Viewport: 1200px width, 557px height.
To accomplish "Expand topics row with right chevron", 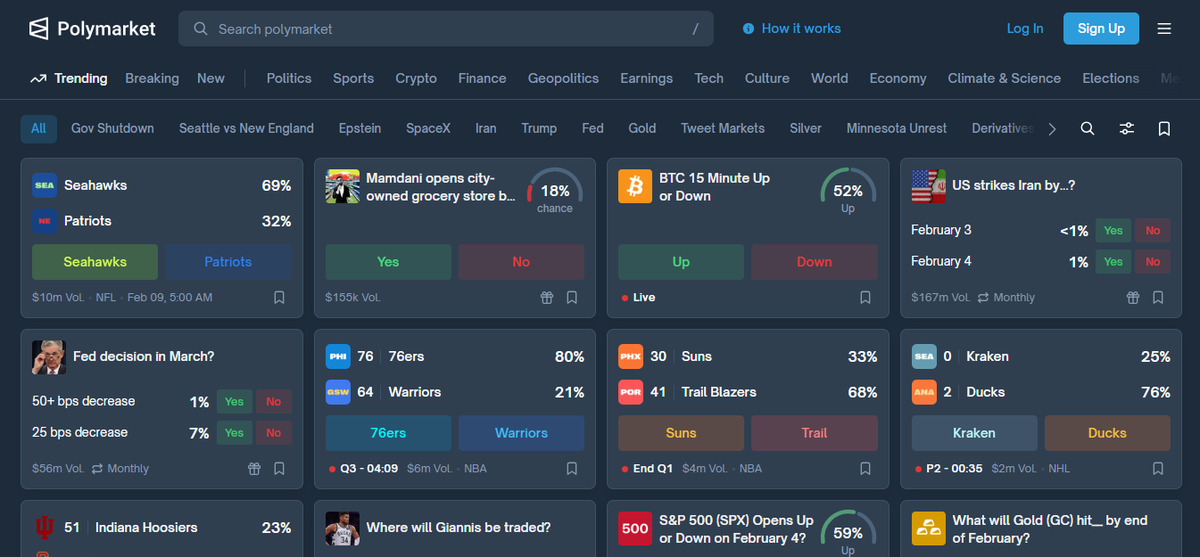I will (1052, 129).
